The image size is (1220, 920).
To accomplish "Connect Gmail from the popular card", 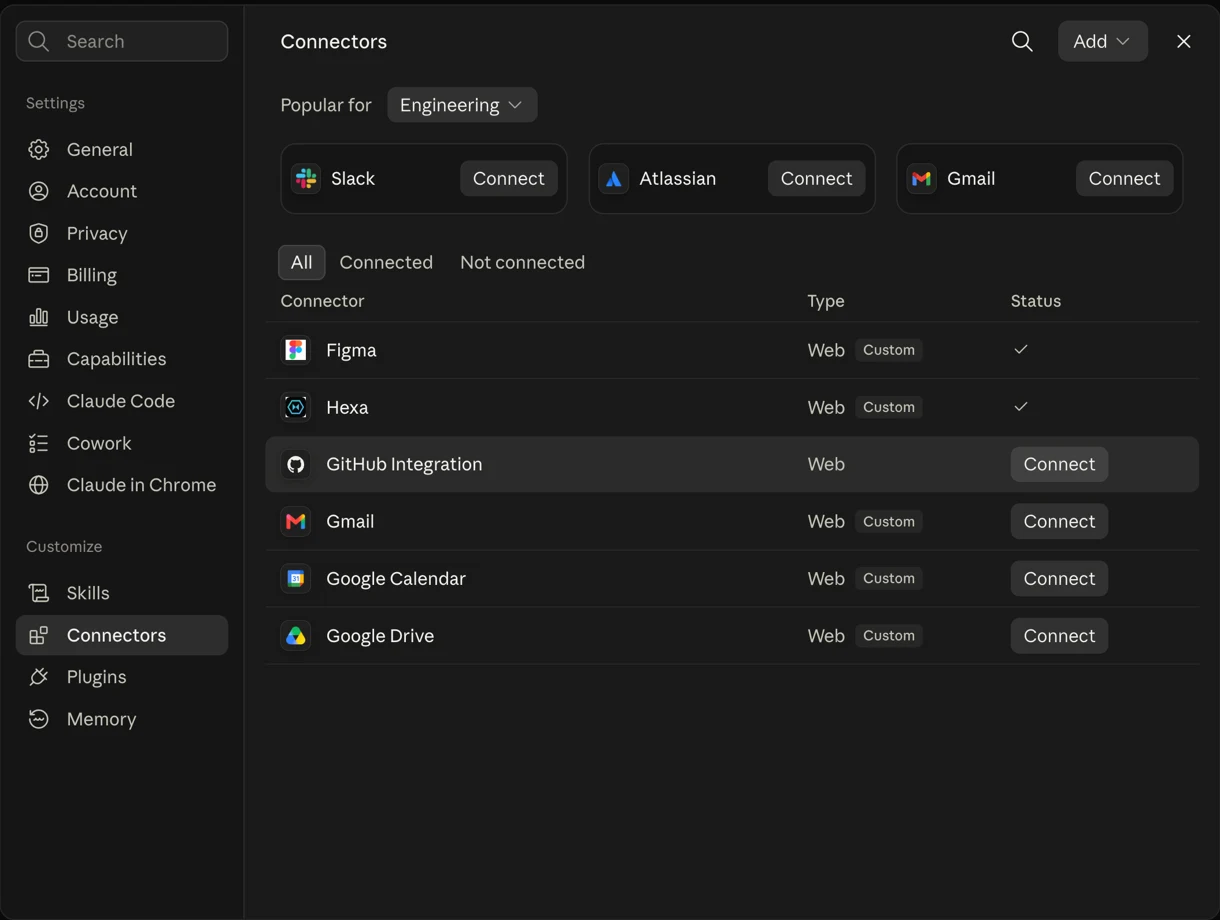I will tap(1125, 178).
